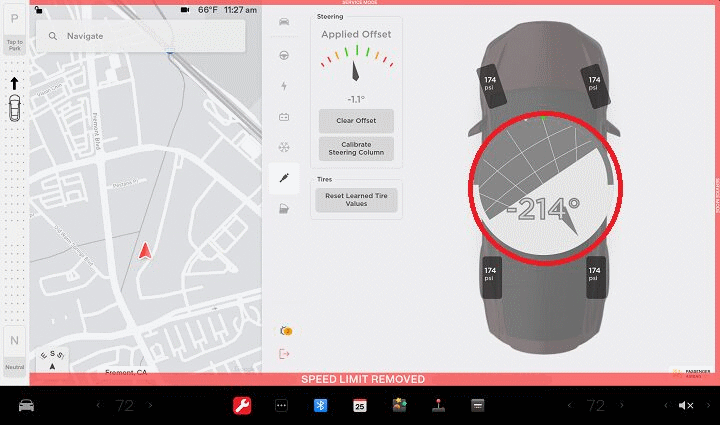The height and width of the screenshot is (425, 720).
Task: Select the steering wheel service category
Action: (284, 55)
